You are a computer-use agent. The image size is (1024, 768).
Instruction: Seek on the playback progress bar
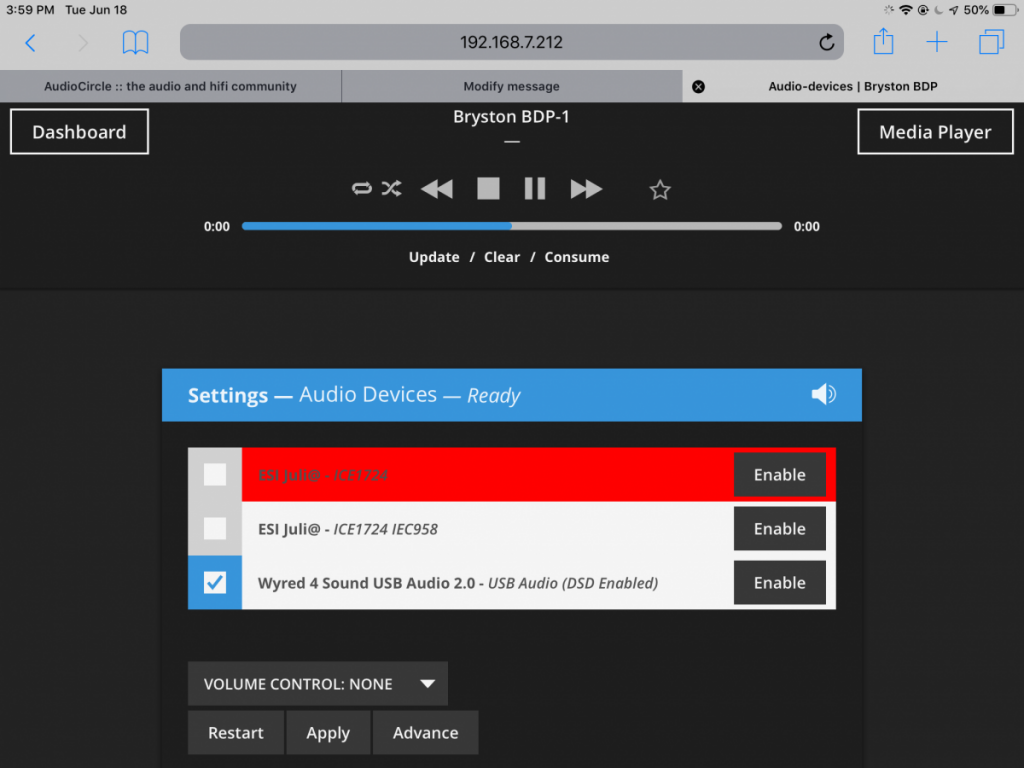511,226
